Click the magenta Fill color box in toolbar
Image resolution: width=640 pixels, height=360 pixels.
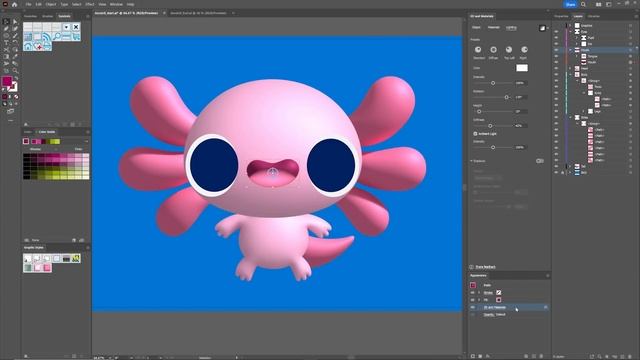[7, 82]
